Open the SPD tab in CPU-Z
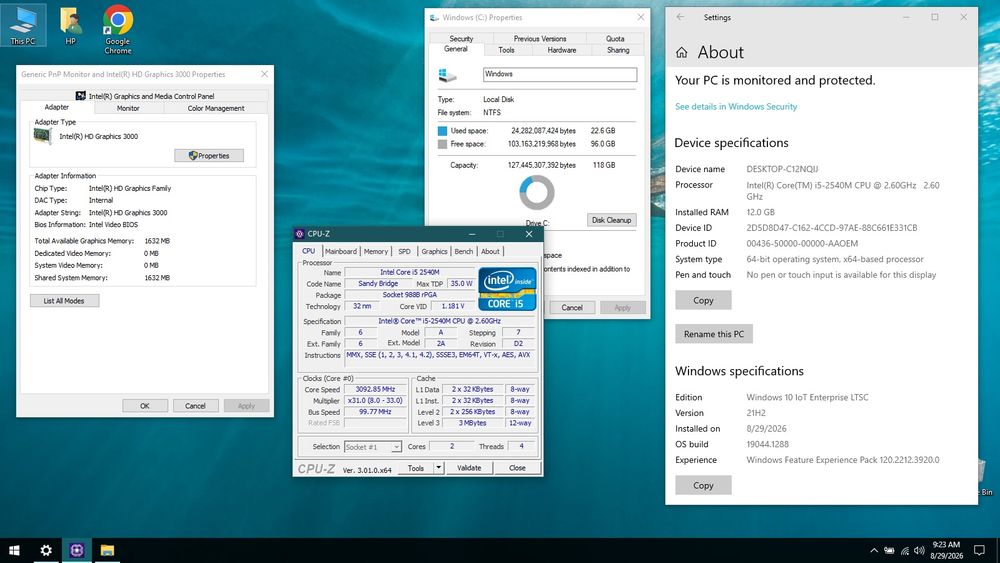Viewport: 1000px width, 563px height. tap(404, 251)
